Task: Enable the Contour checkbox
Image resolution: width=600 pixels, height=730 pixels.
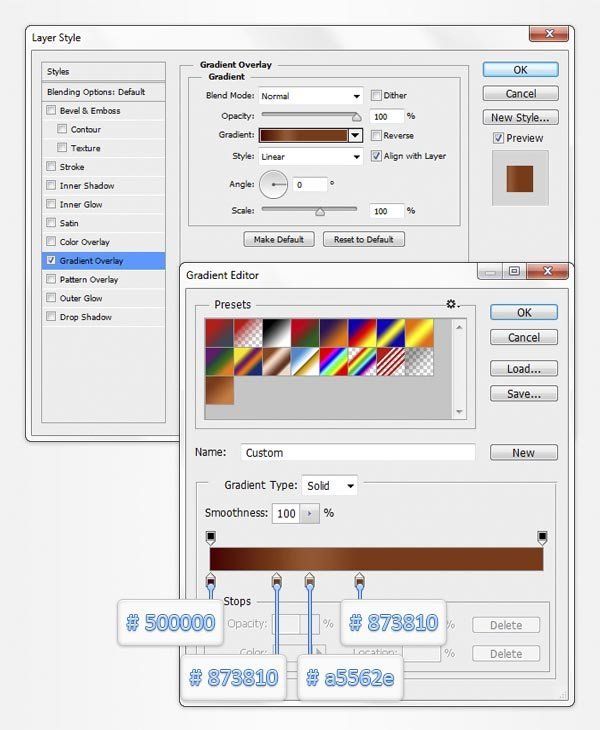Action: 62,129
